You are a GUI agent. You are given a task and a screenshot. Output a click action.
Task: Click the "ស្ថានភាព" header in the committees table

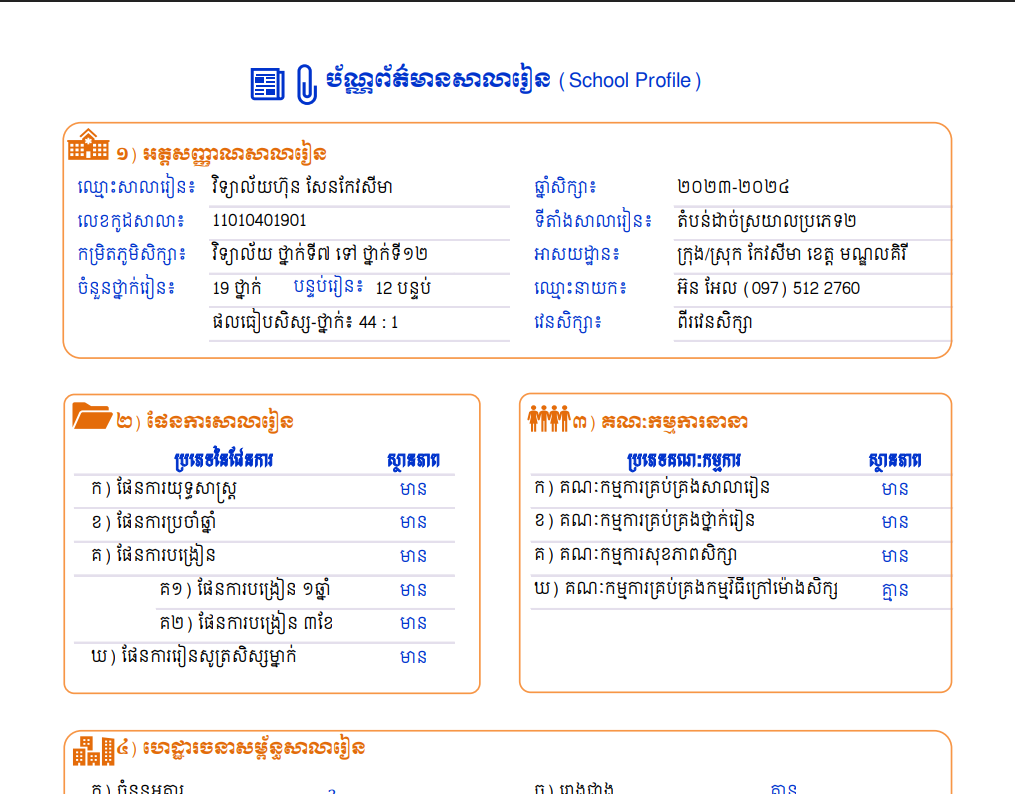tap(895, 460)
